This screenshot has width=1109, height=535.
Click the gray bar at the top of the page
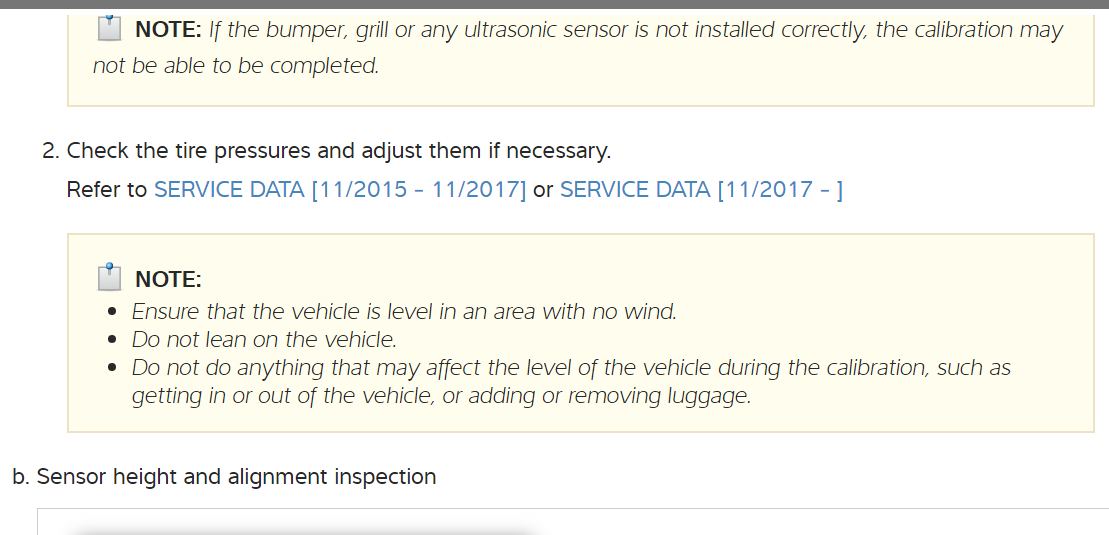pos(554,5)
